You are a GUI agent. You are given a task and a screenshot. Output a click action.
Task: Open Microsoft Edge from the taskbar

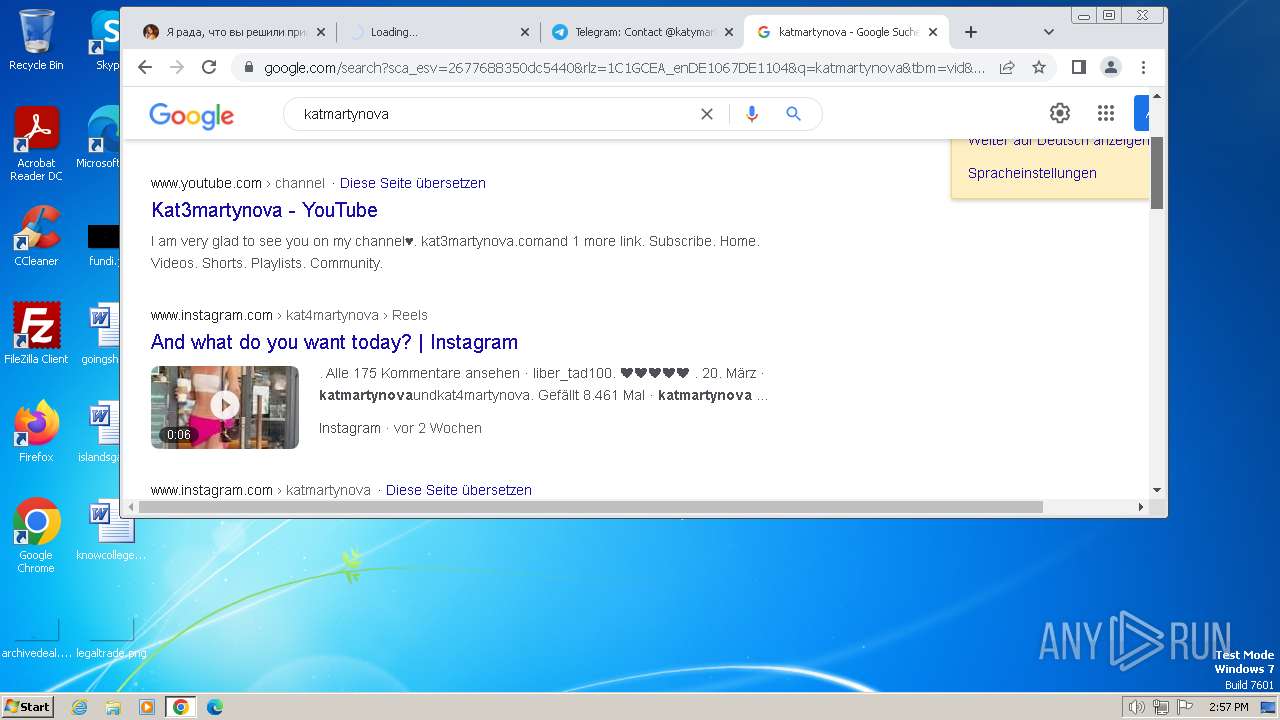215,707
